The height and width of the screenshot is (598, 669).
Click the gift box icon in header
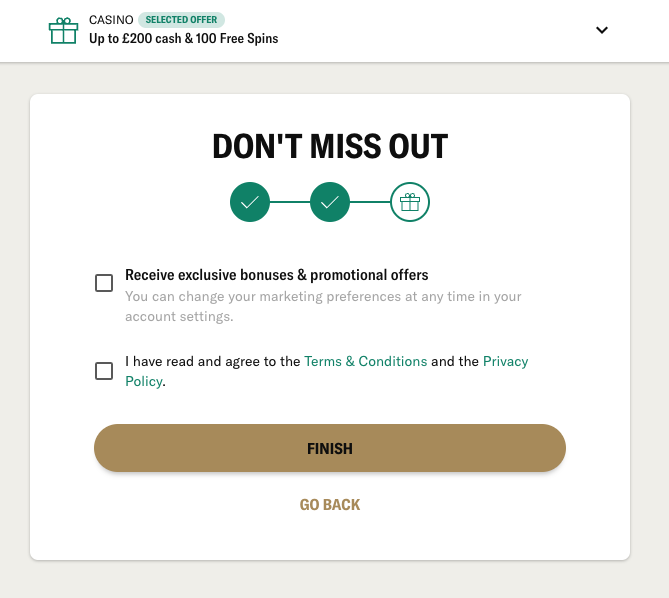tap(63, 31)
